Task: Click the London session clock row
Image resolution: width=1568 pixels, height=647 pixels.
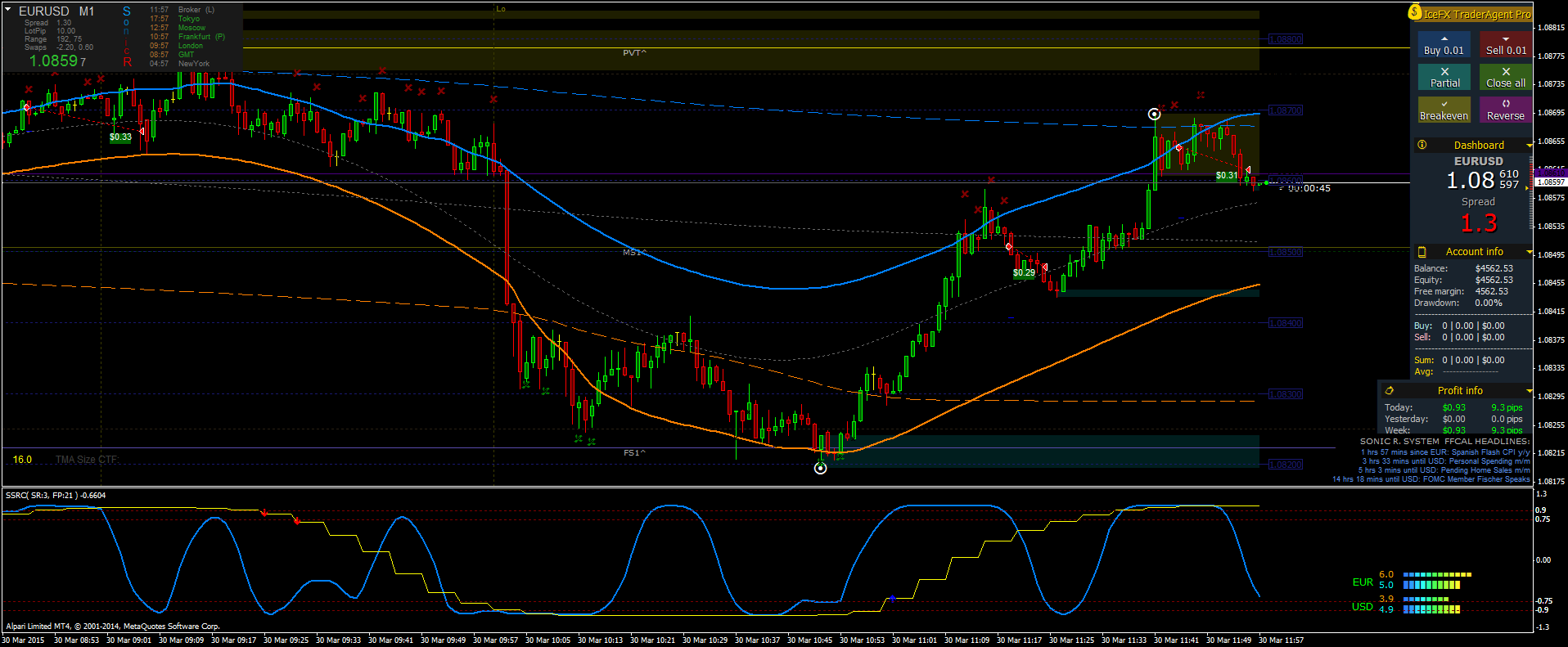Action: (x=176, y=46)
